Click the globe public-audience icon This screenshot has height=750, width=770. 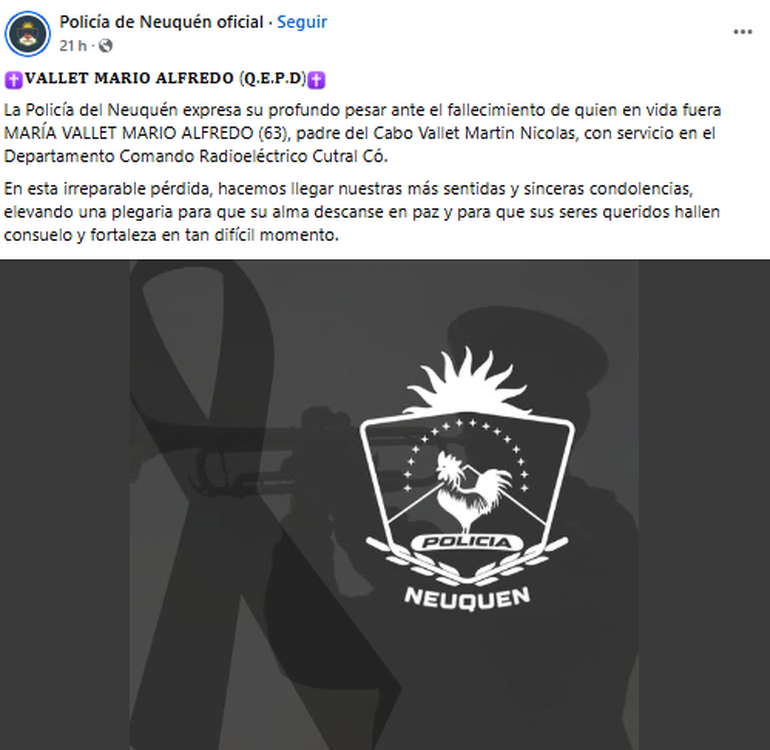(106, 46)
